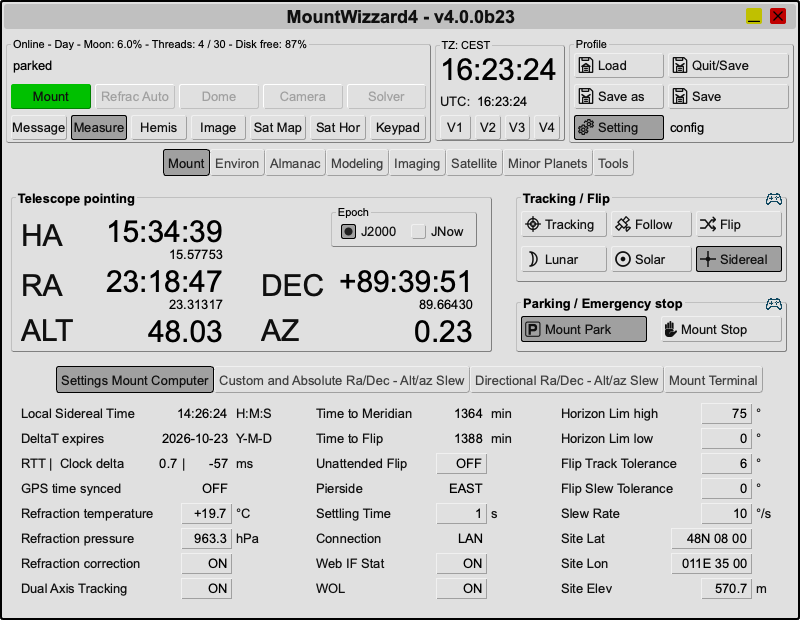Click the Camera status button
This screenshot has width=800, height=620.
[303, 96]
